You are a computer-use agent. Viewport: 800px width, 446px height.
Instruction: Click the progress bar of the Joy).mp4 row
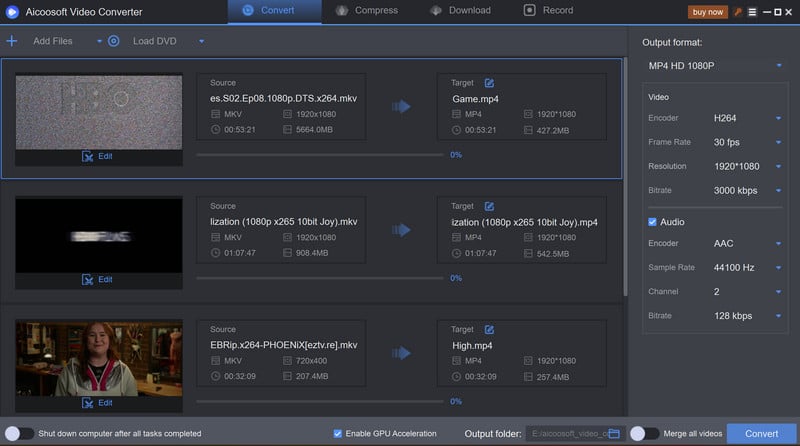[320, 278]
